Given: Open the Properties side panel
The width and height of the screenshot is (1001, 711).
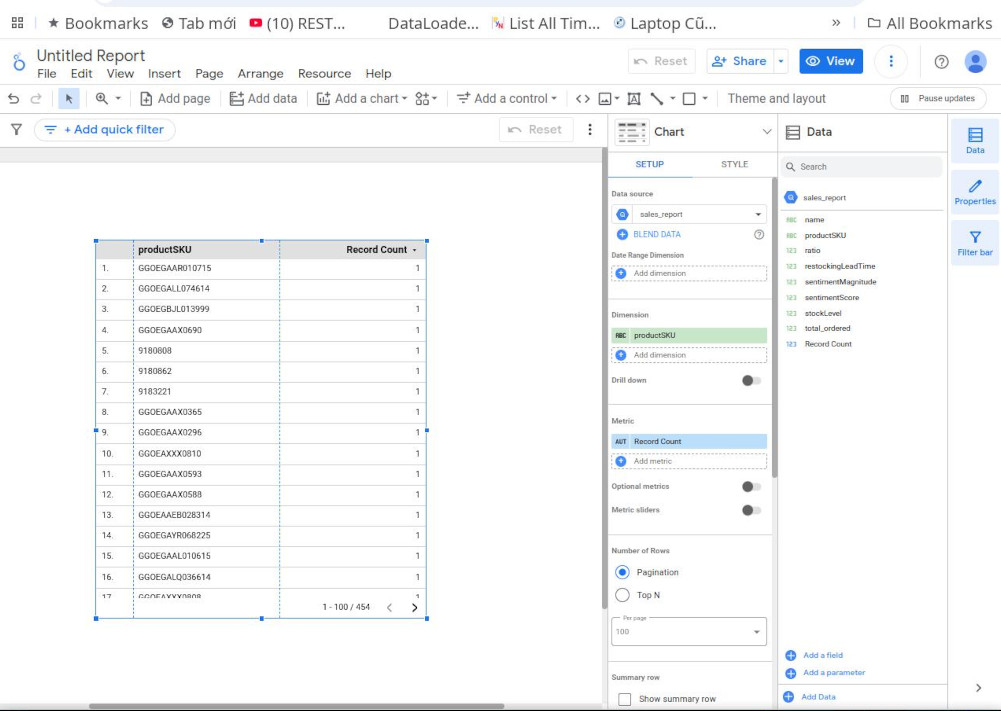Looking at the screenshot, I should pos(975,191).
